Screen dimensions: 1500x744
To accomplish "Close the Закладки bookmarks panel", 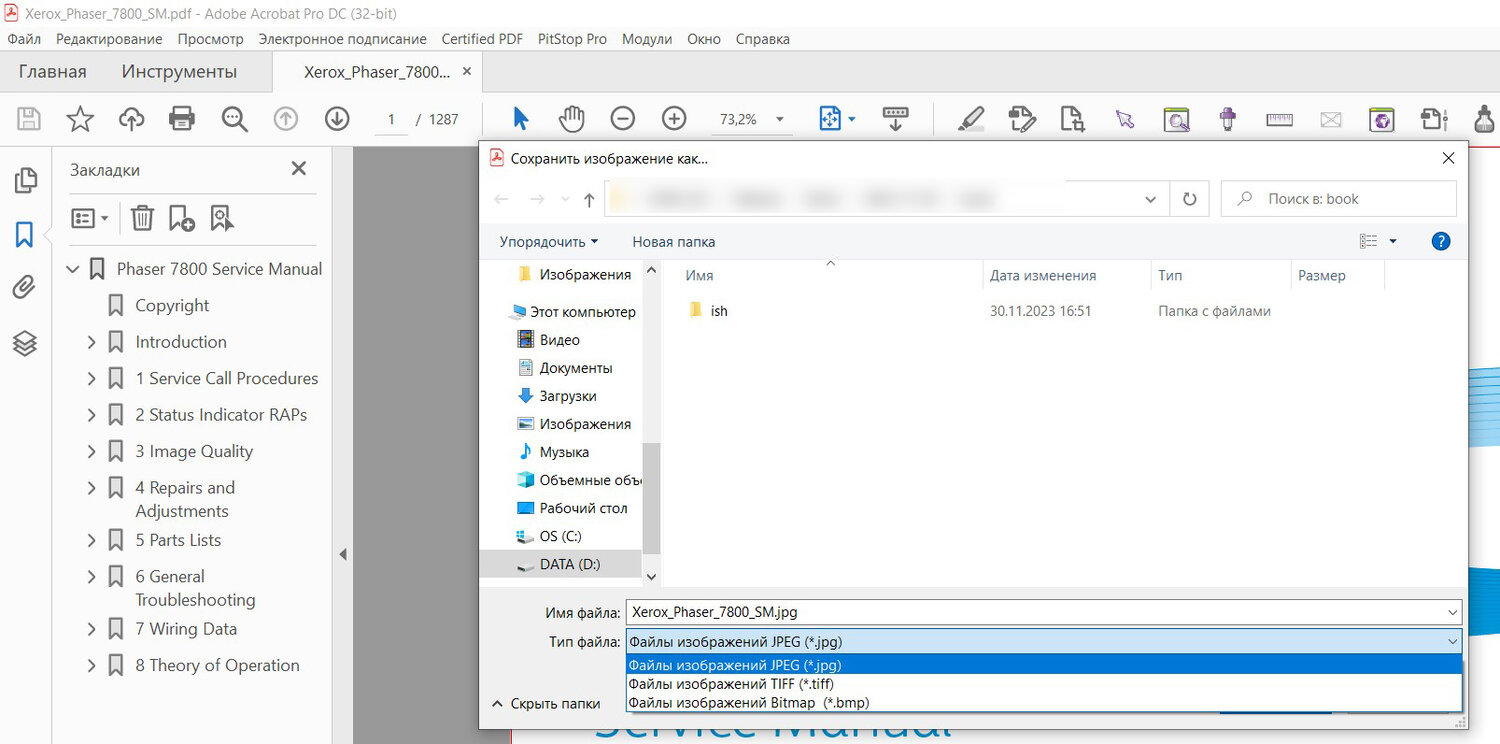I will (x=298, y=169).
